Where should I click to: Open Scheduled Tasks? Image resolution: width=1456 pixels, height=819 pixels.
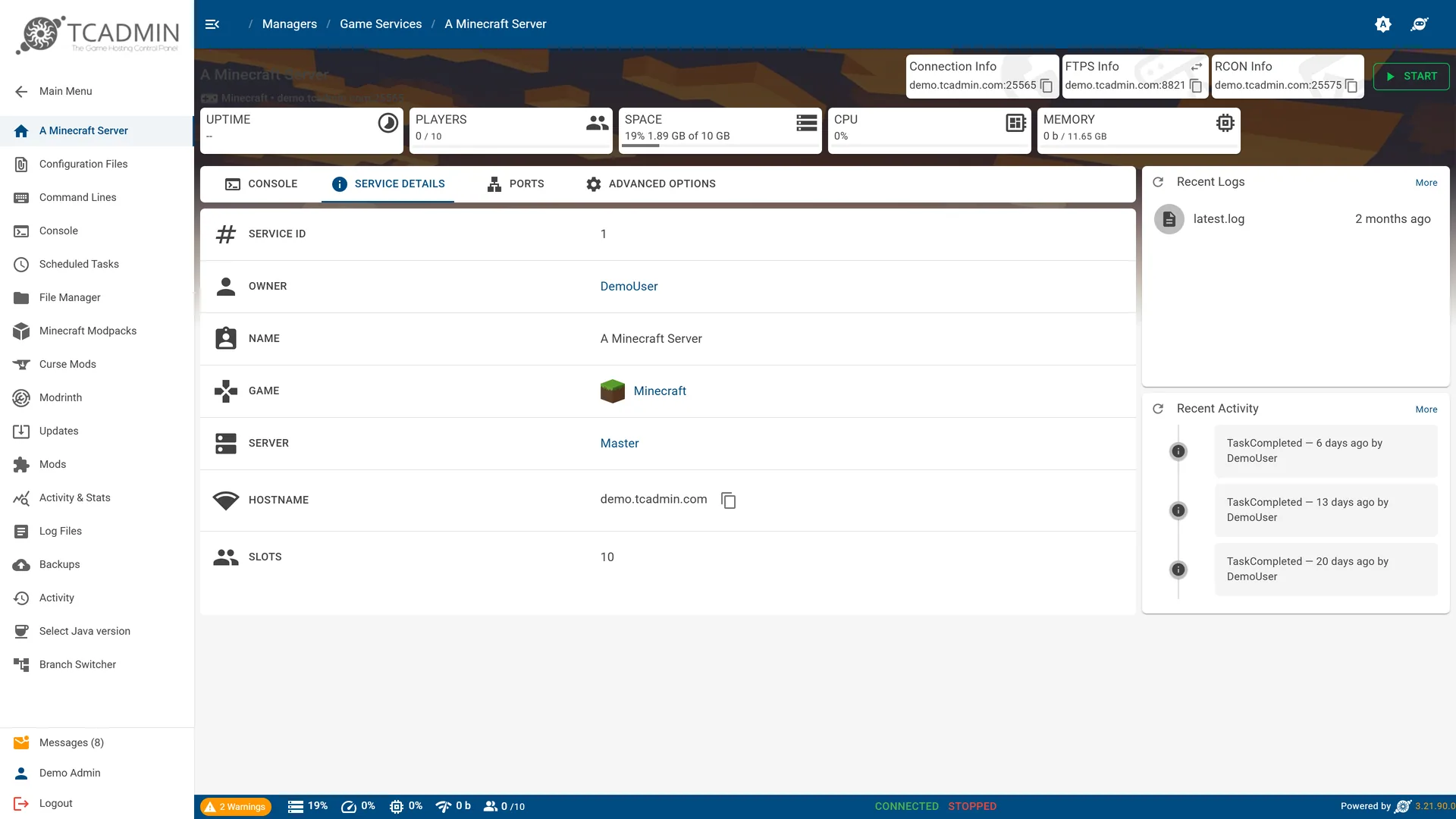[97, 264]
